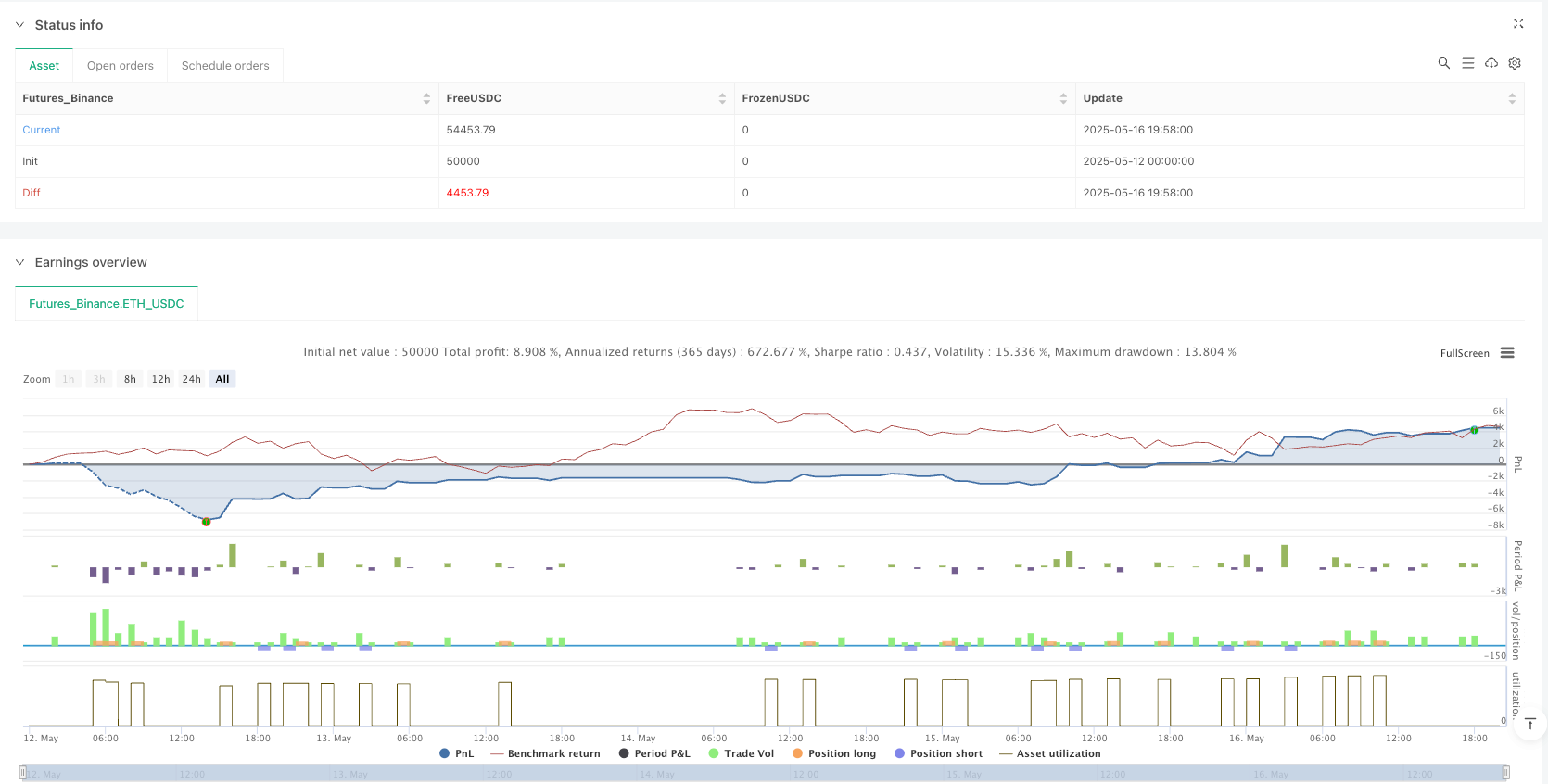Click the left handle of the chart range navigator
Screen dimensions: 1548x784
23,772
